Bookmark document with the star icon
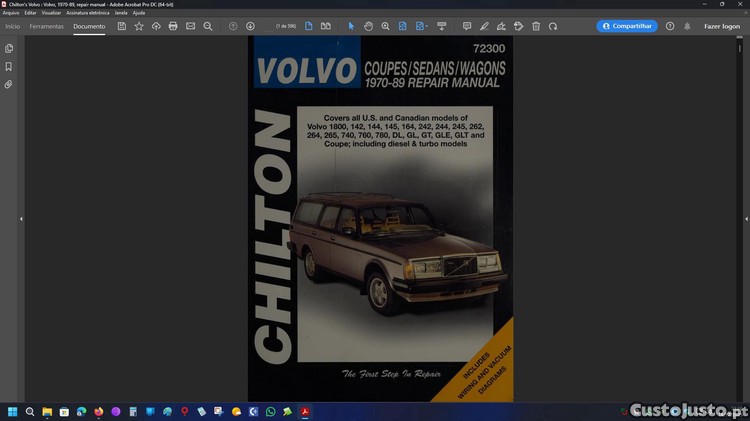Image resolution: width=750 pixels, height=421 pixels. click(x=139, y=26)
